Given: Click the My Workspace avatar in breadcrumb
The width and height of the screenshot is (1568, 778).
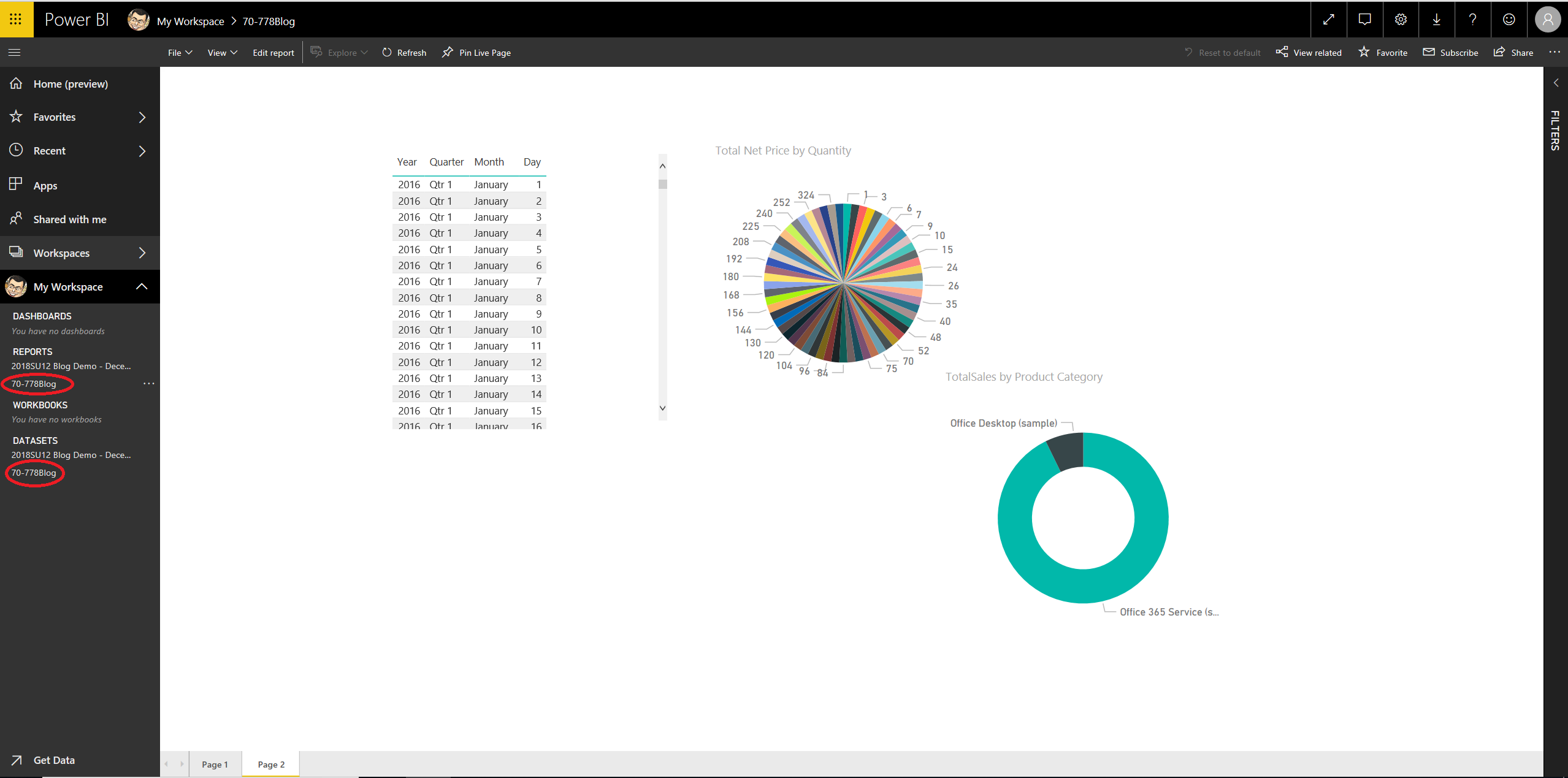Looking at the screenshot, I should (x=139, y=20).
